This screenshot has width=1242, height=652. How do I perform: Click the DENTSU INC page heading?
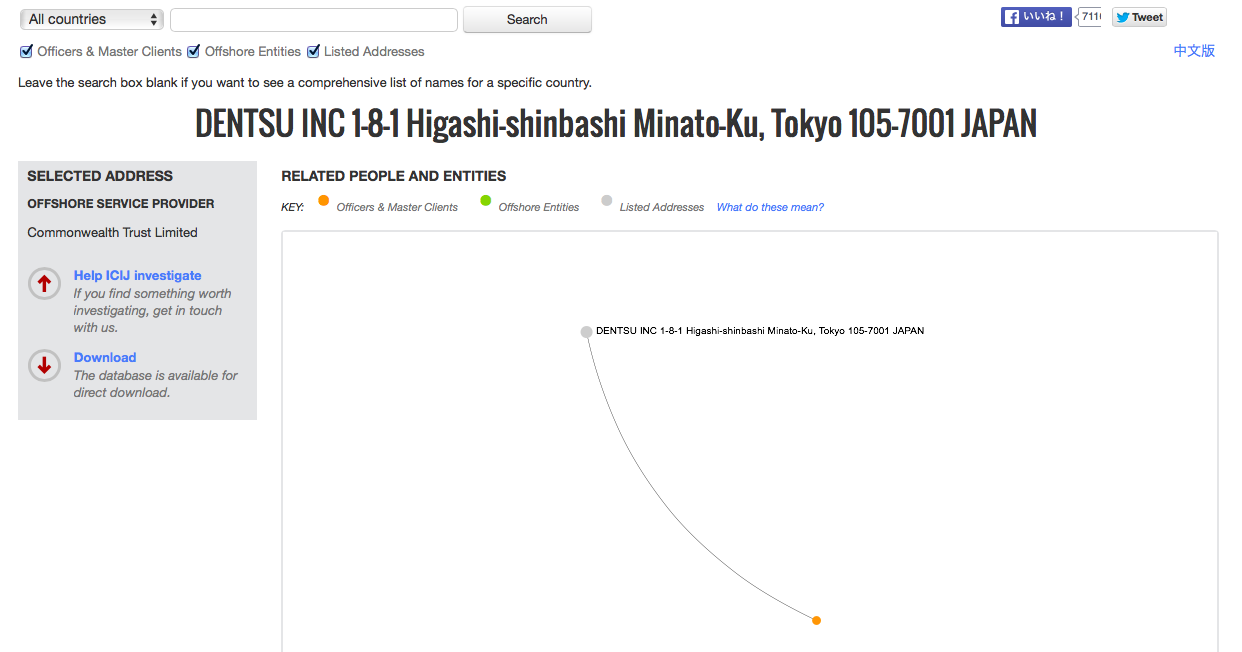[616, 124]
